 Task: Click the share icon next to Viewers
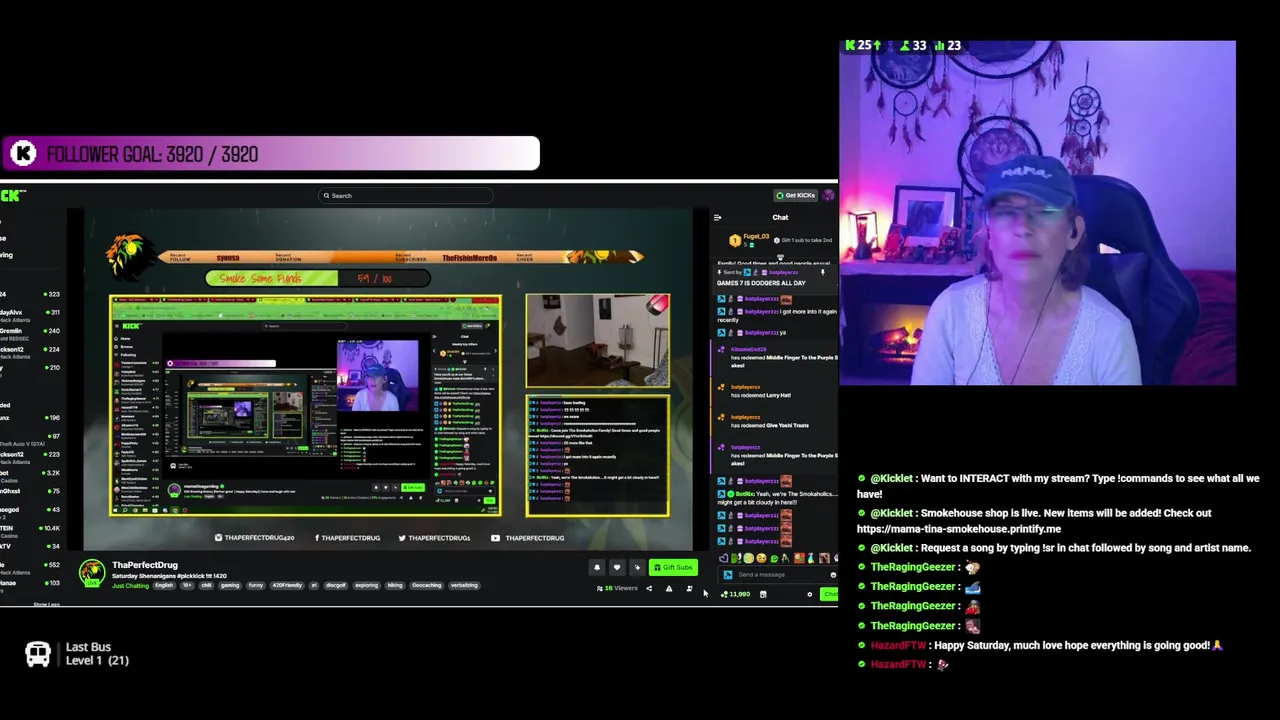[649, 588]
